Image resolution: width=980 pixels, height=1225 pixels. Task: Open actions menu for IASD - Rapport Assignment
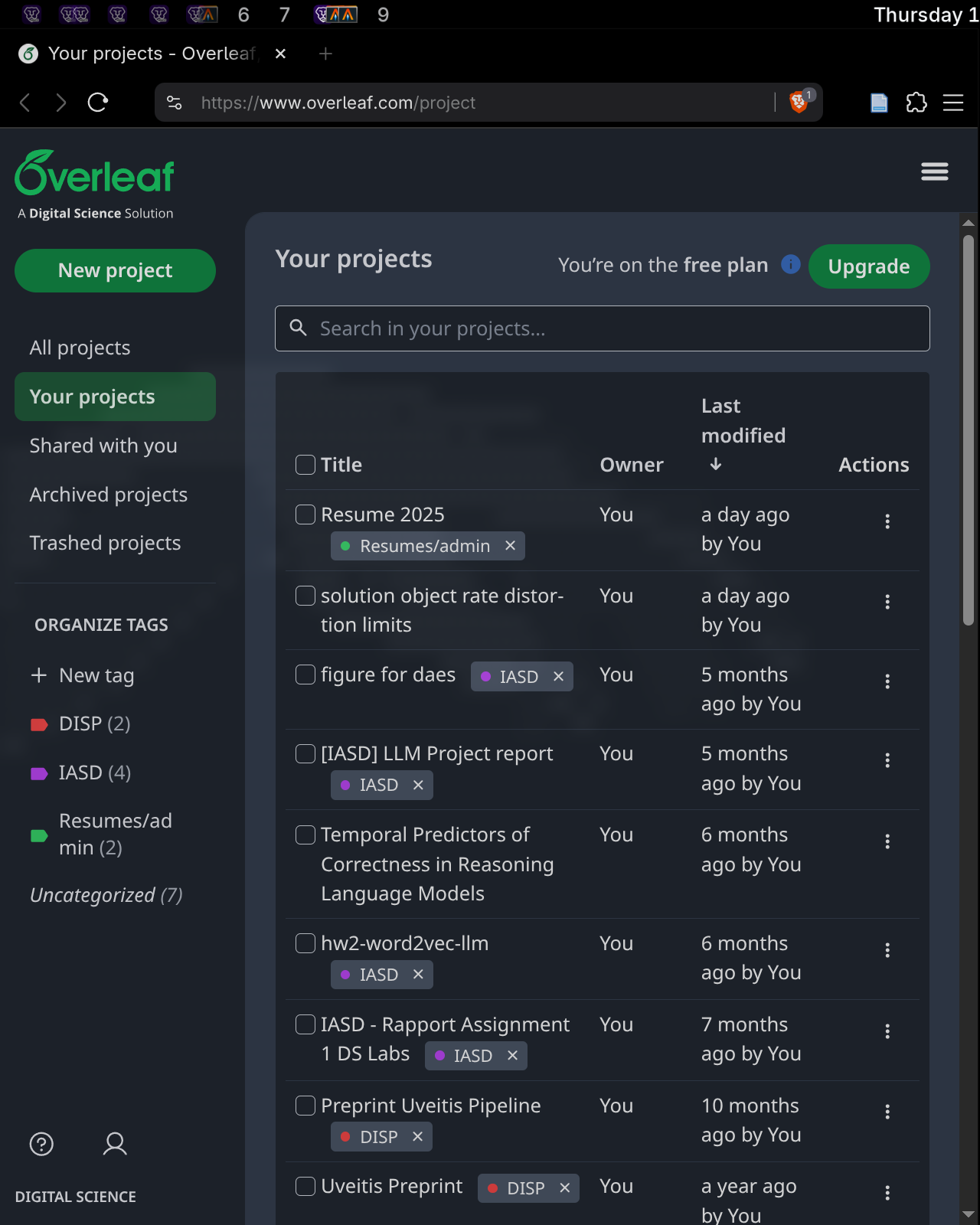click(x=887, y=1031)
